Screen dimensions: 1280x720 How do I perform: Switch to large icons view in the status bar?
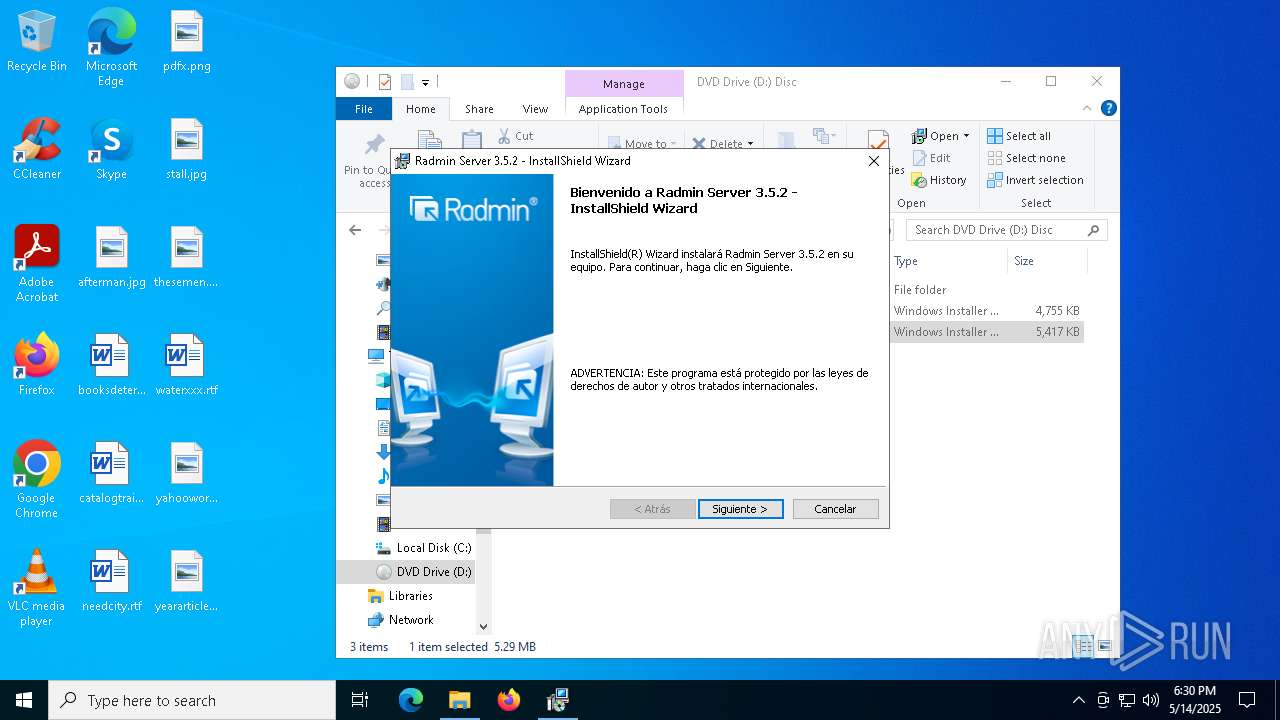pos(1105,647)
